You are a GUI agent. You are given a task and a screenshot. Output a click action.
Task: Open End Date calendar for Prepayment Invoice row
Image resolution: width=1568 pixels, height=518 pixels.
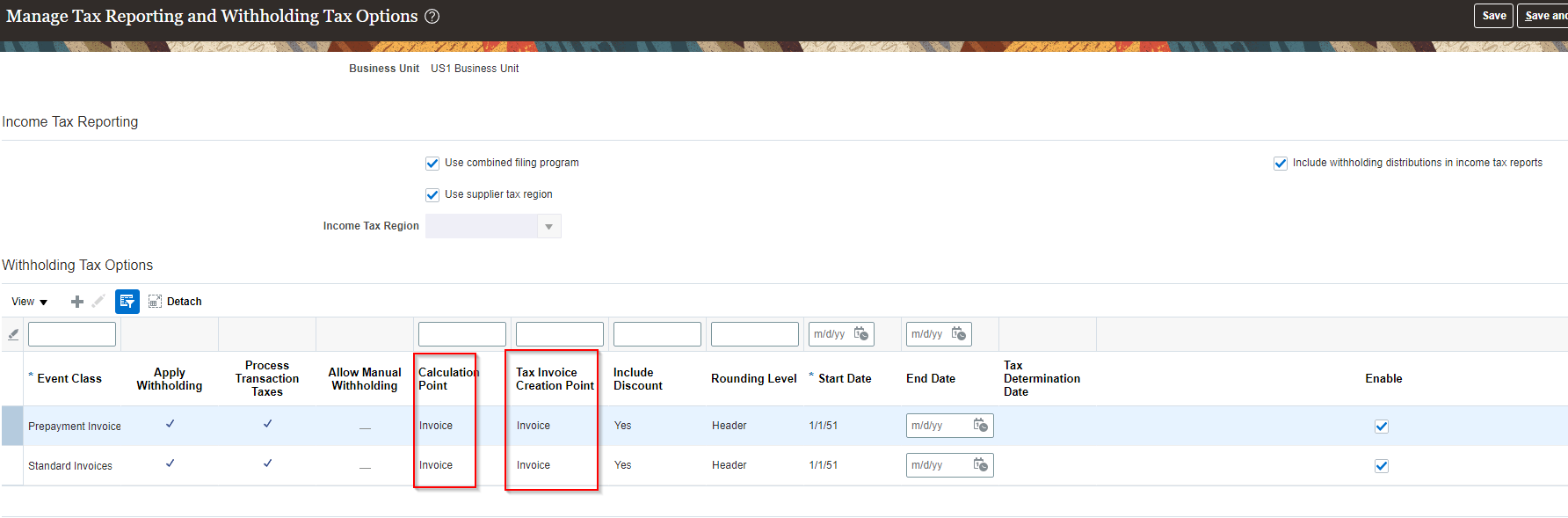981,426
